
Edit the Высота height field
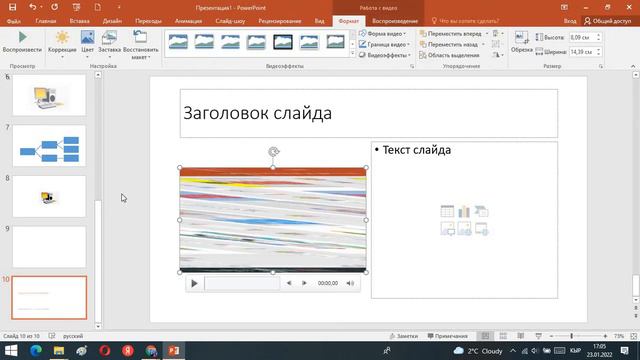point(582,37)
